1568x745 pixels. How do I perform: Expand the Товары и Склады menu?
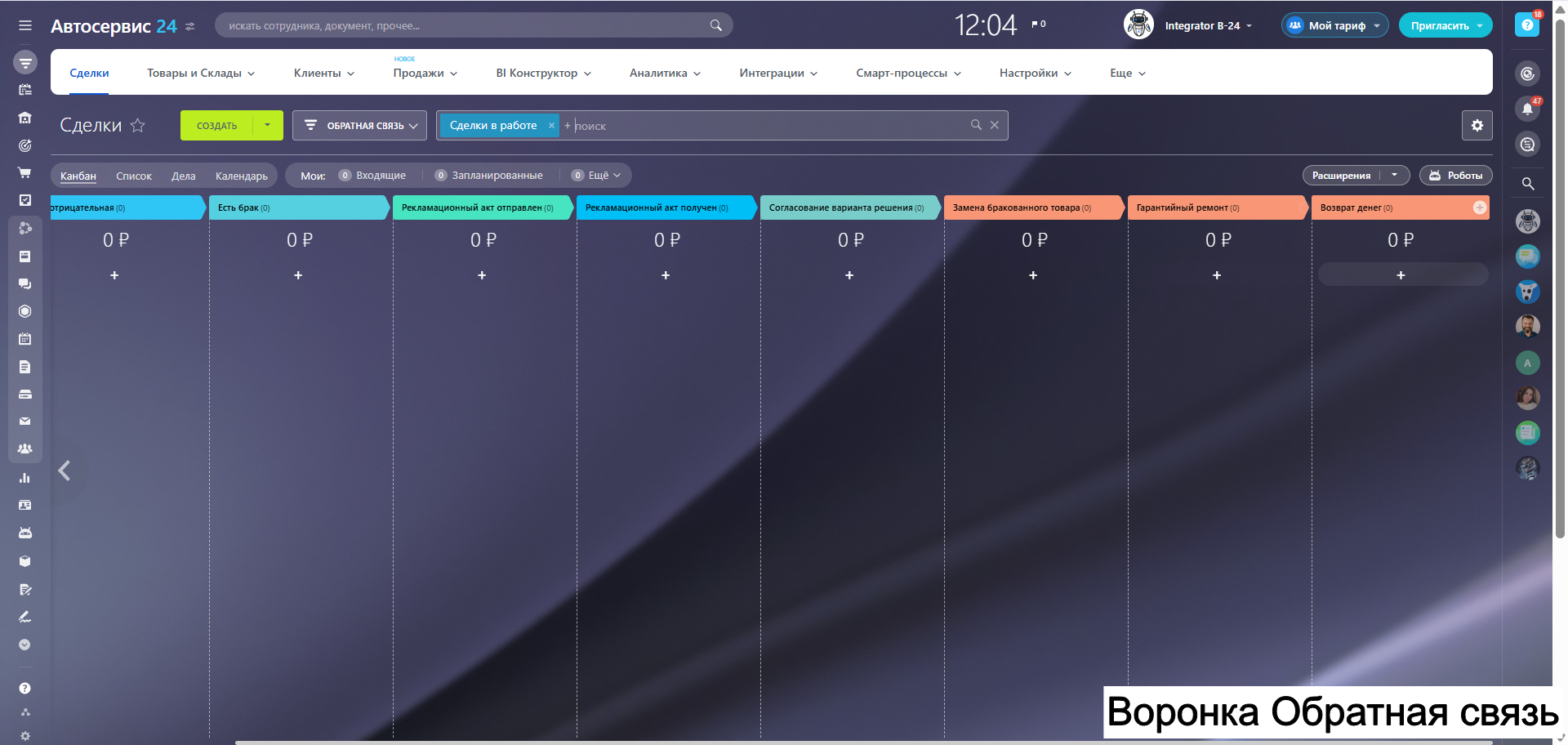tap(201, 73)
